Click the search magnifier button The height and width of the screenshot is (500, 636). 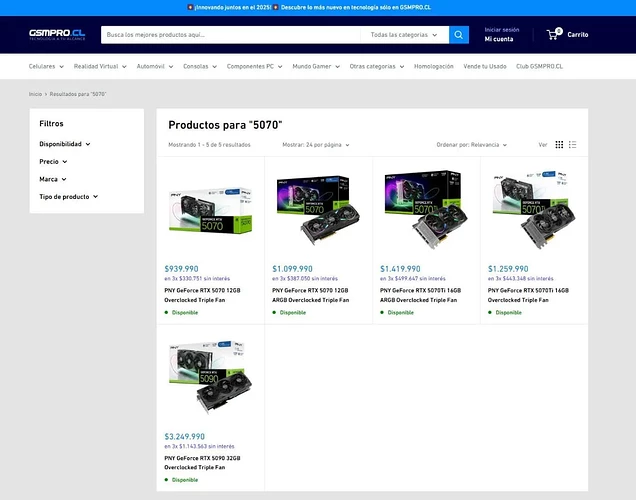[459, 35]
